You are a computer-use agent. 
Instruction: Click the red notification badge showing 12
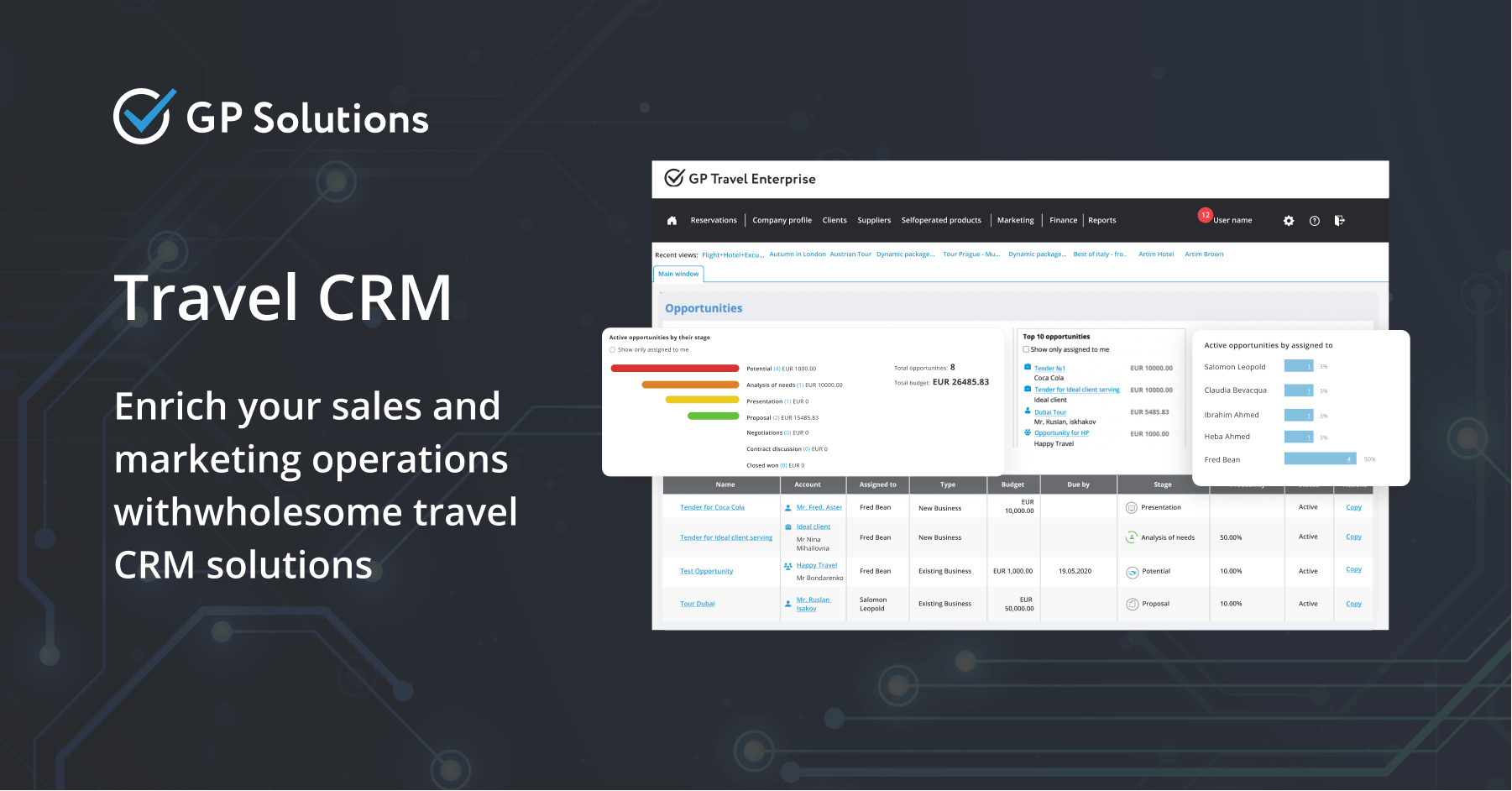tap(1206, 215)
